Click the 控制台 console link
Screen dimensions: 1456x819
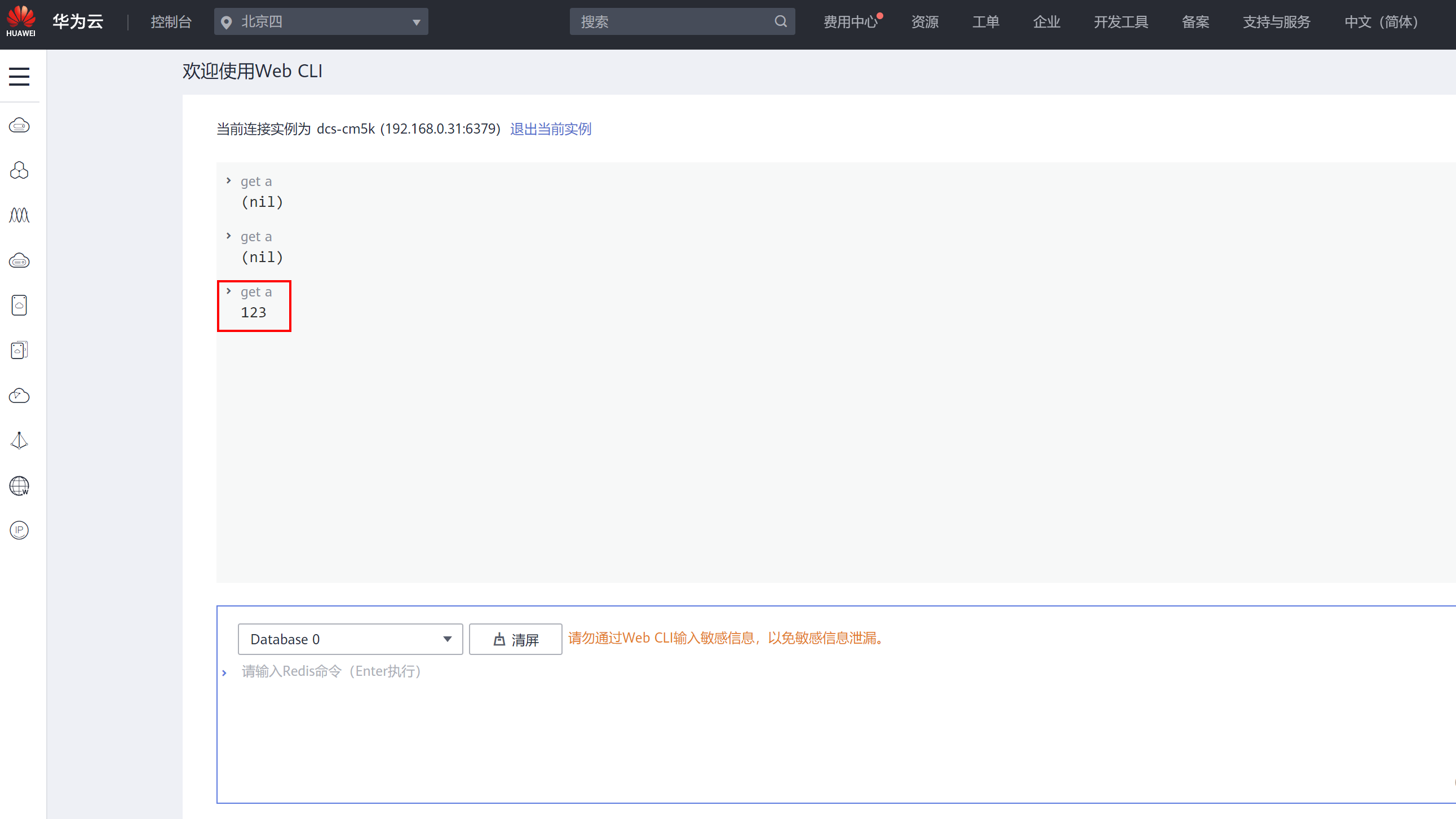(171, 22)
